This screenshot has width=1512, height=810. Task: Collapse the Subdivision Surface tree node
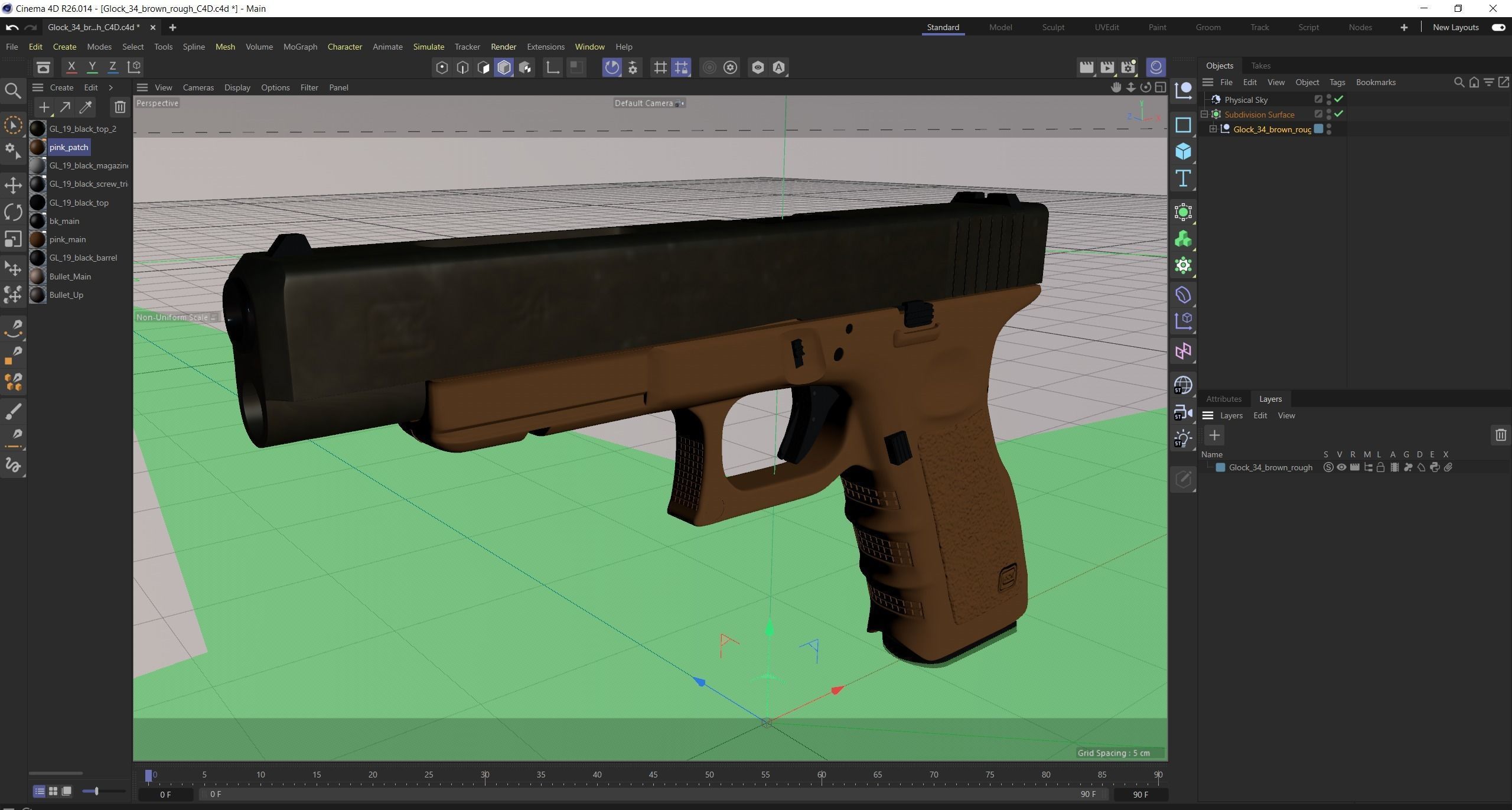click(1205, 115)
